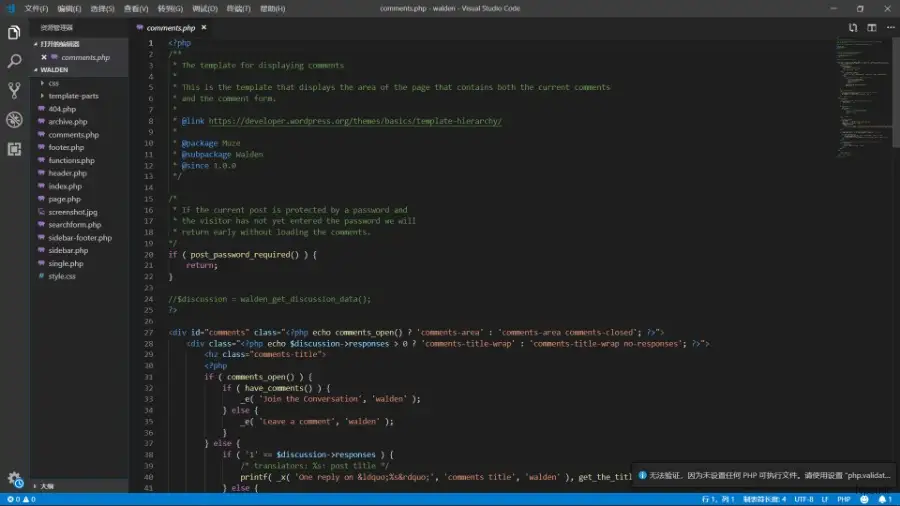
Task: Open the Edit menu
Action: coord(69,9)
